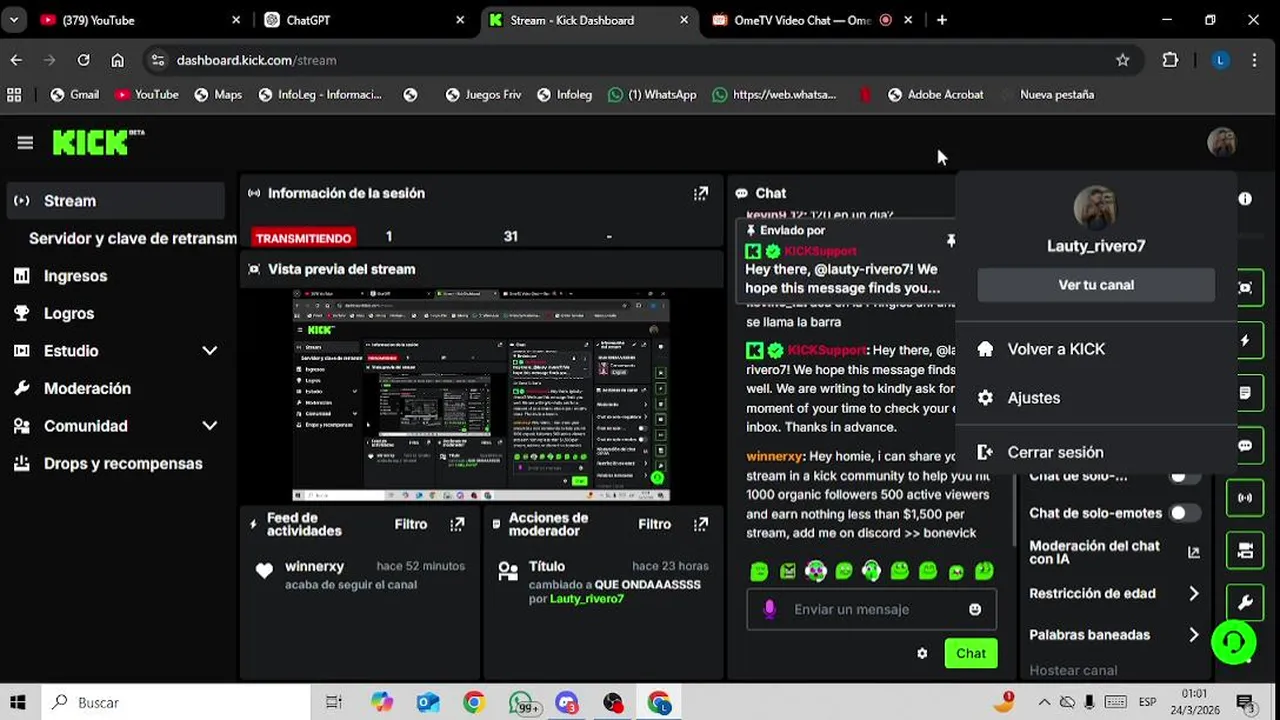This screenshot has height=720, width=1280.
Task: Open the green headset support bubble
Action: pos(1233,642)
